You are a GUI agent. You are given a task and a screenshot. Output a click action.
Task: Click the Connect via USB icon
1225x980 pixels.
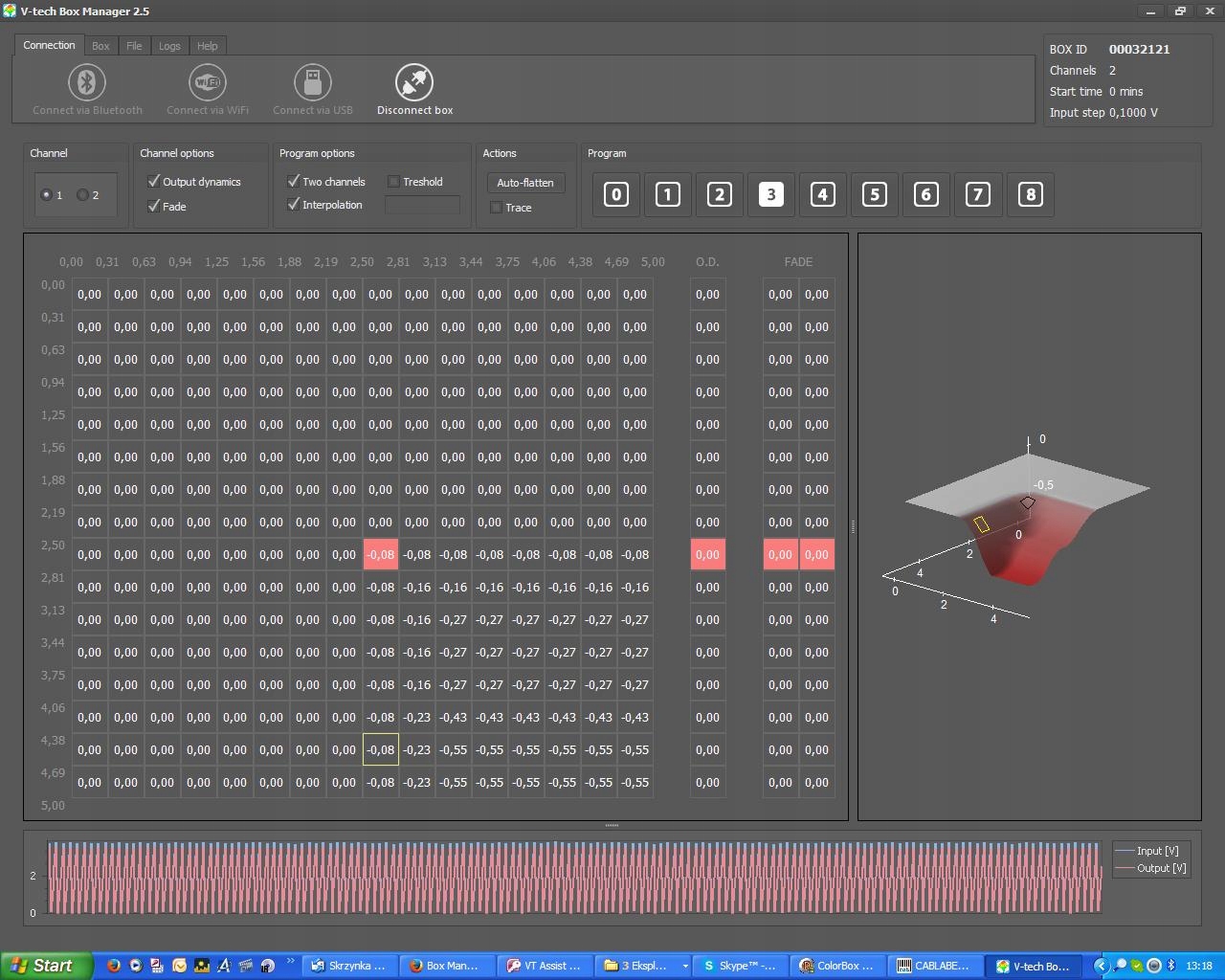pyautogui.click(x=312, y=83)
